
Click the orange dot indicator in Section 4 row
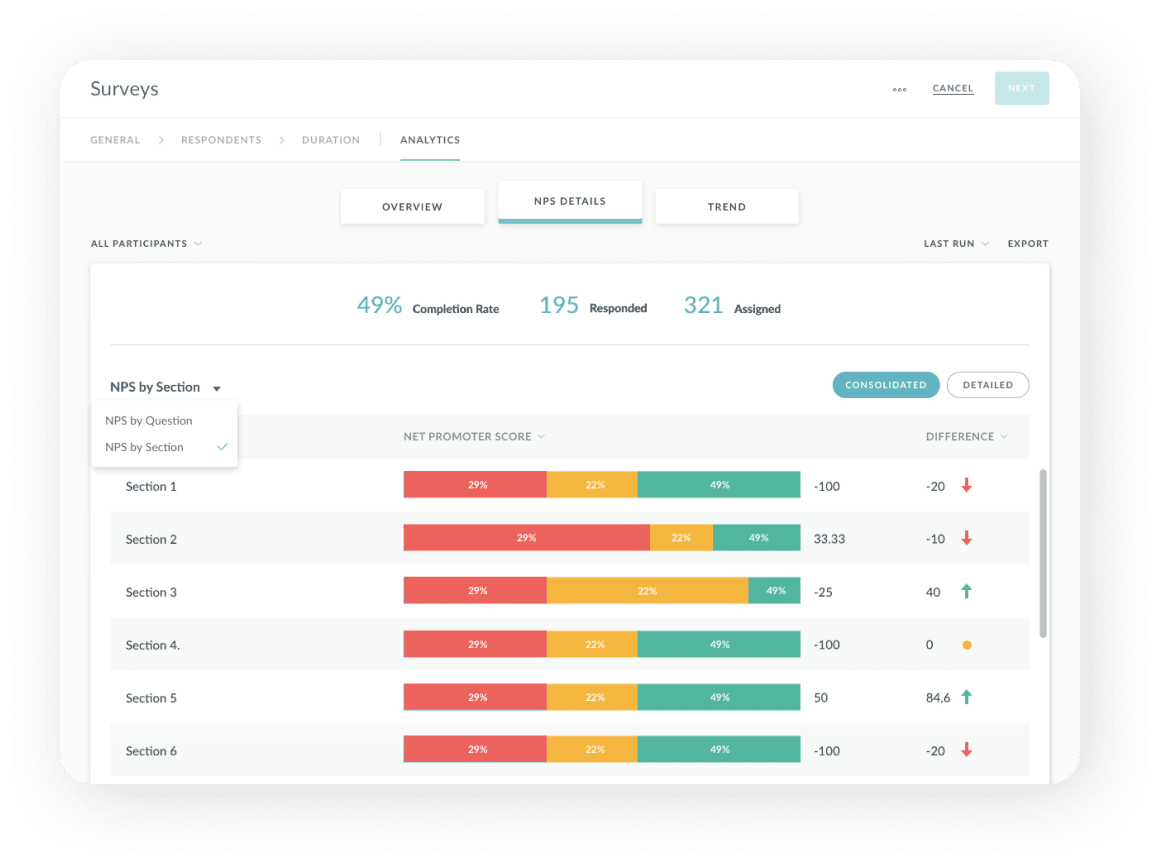[x=966, y=645]
